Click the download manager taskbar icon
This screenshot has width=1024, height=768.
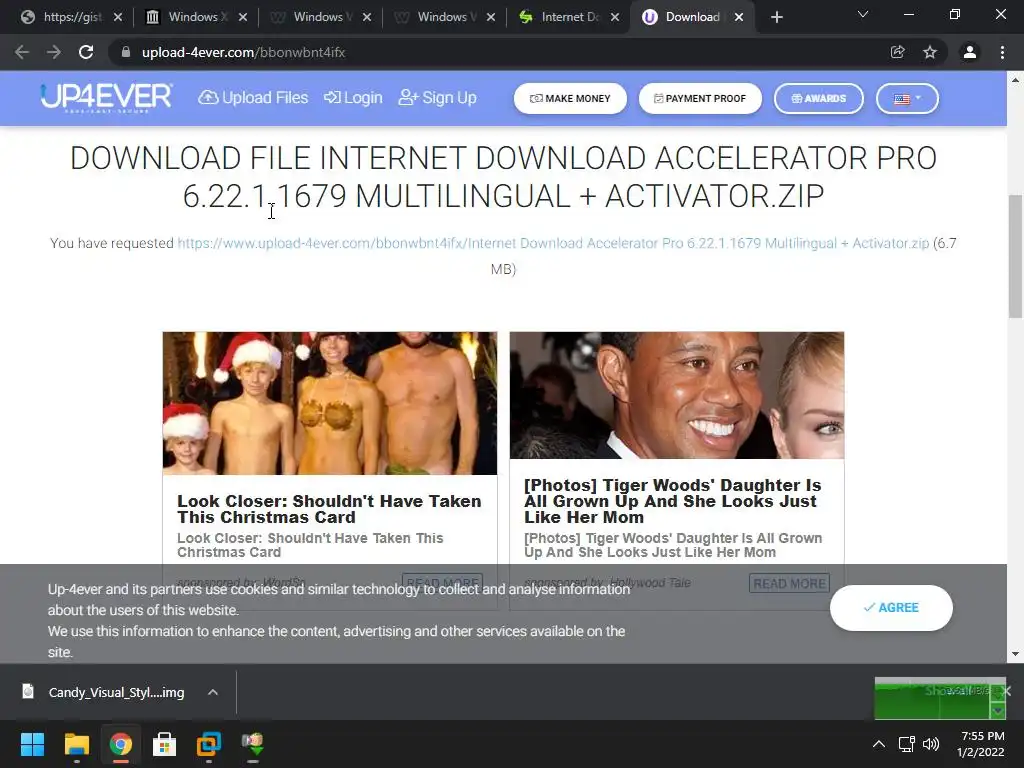[253, 744]
